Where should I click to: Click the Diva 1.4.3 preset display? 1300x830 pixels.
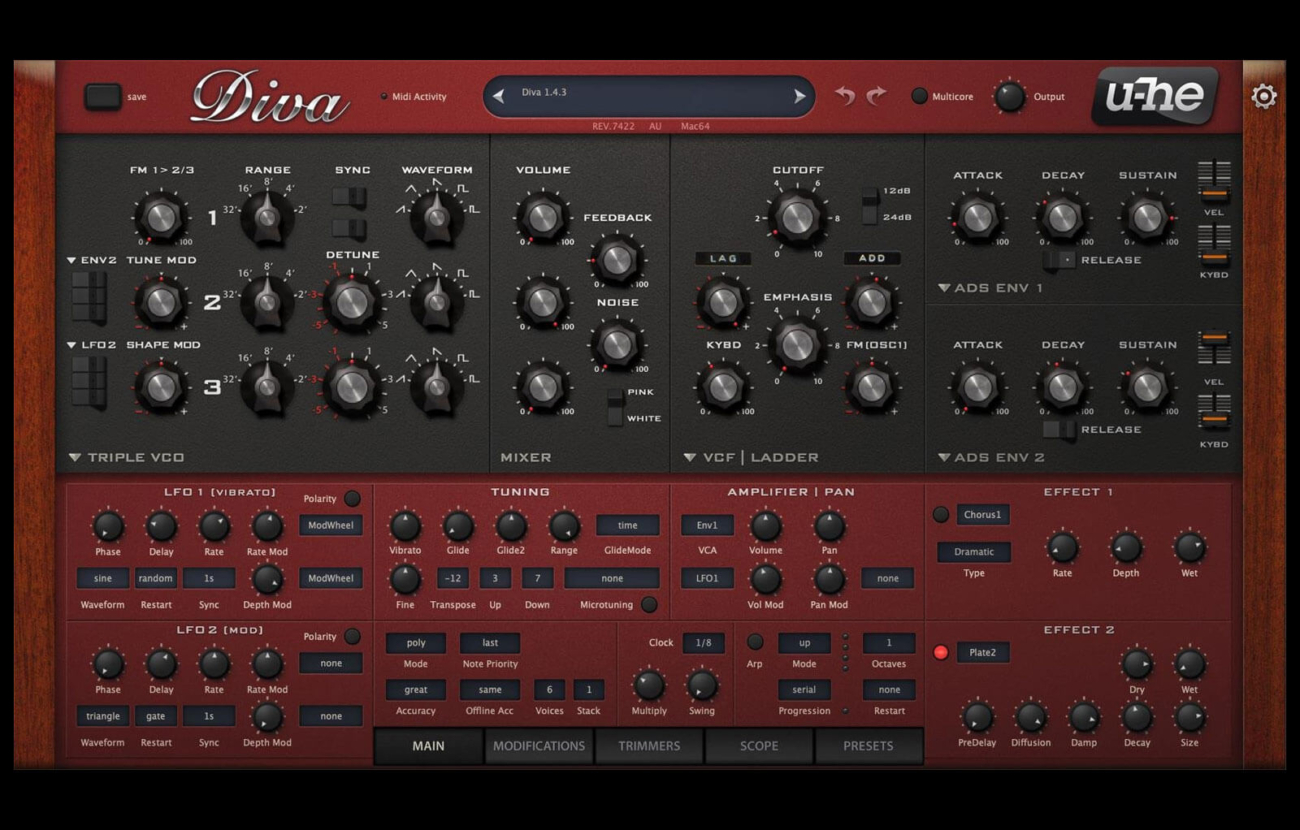[649, 97]
